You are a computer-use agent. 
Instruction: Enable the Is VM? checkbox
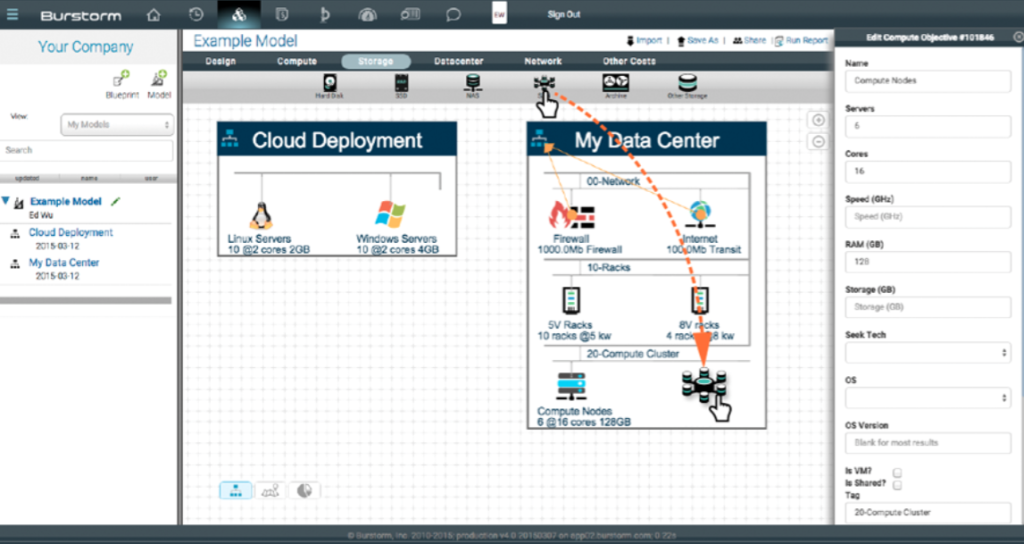click(x=898, y=472)
